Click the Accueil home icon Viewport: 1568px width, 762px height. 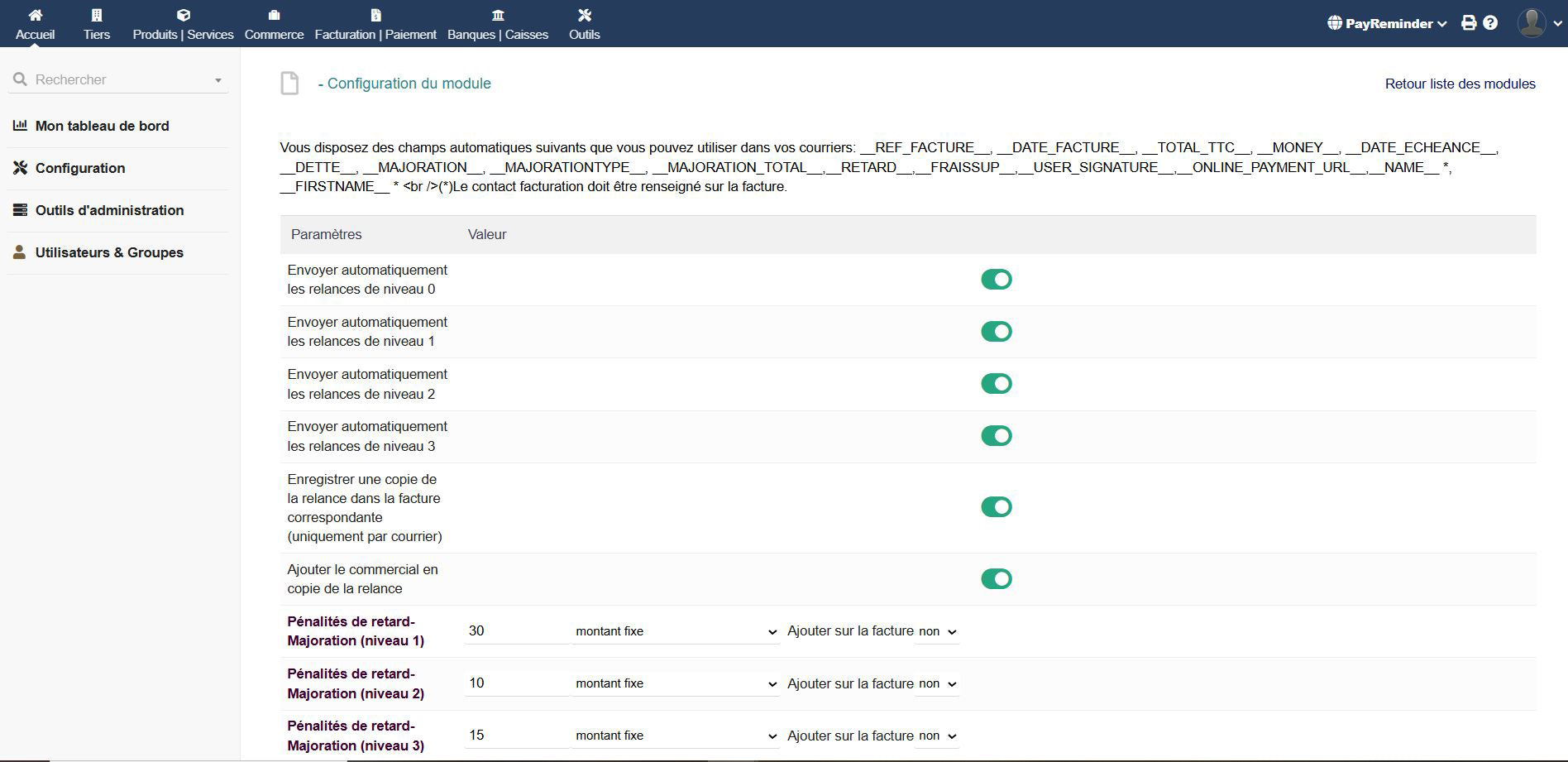coord(35,15)
